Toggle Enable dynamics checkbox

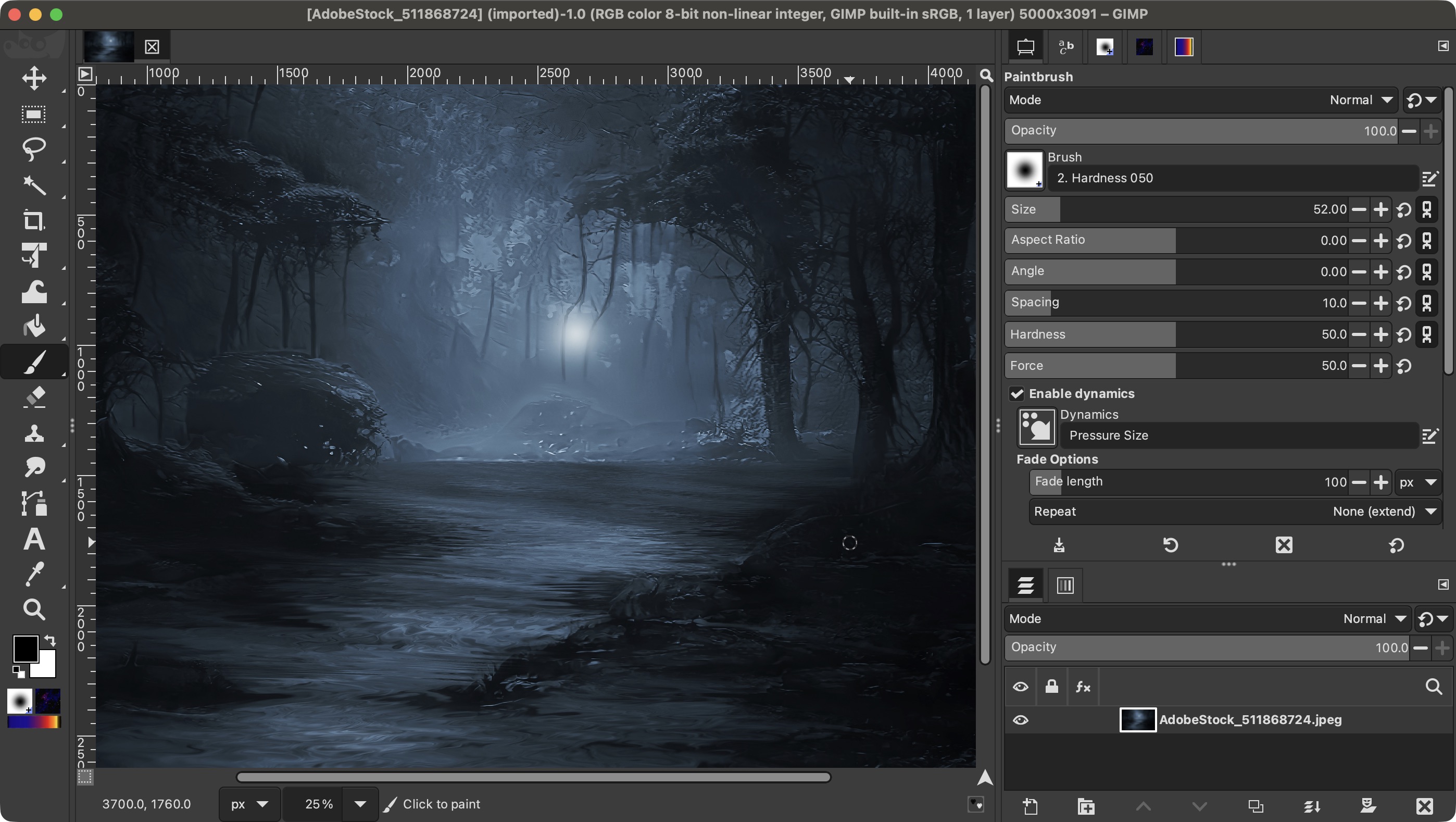click(1017, 393)
